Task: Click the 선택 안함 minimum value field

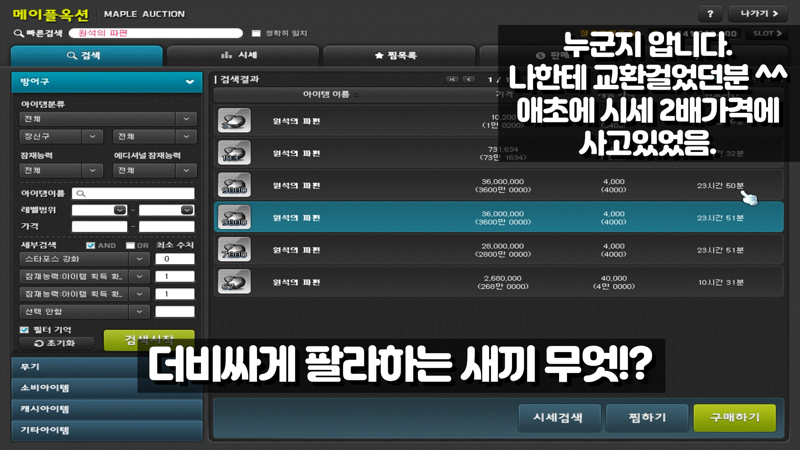Action: point(174,311)
